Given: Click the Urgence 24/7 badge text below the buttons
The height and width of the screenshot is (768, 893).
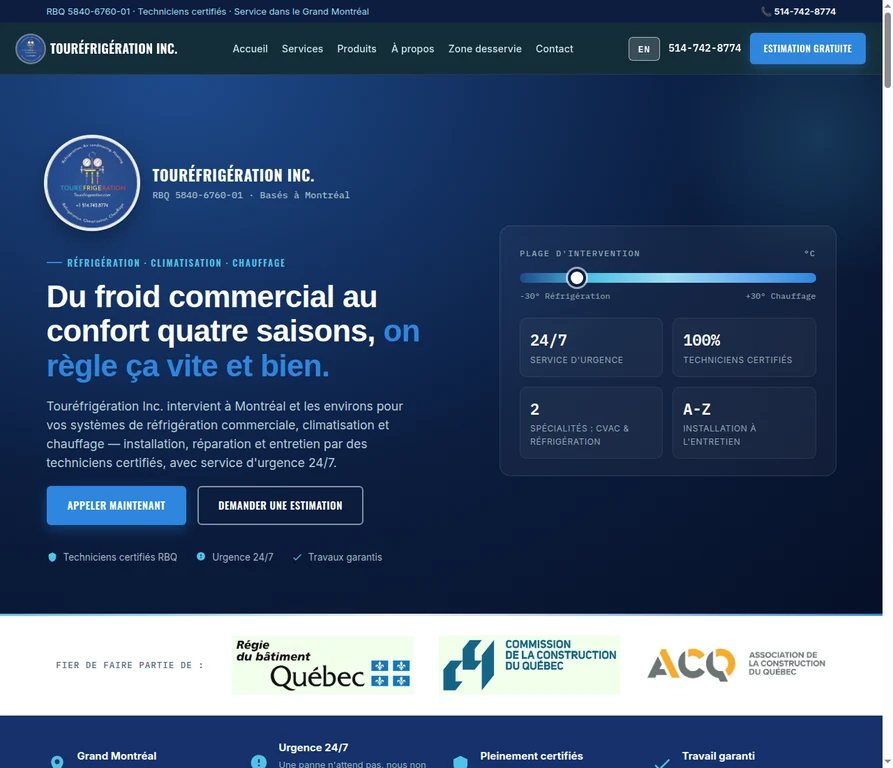Looking at the screenshot, I should 243,557.
